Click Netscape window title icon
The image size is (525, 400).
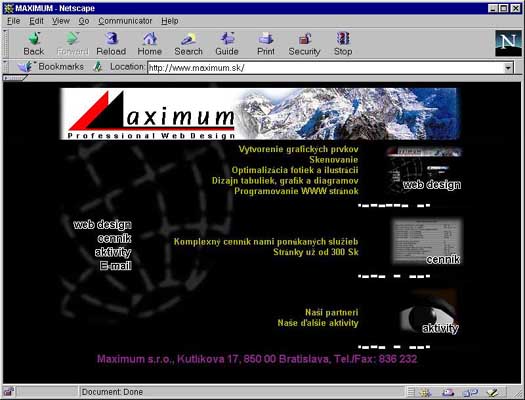point(8,8)
